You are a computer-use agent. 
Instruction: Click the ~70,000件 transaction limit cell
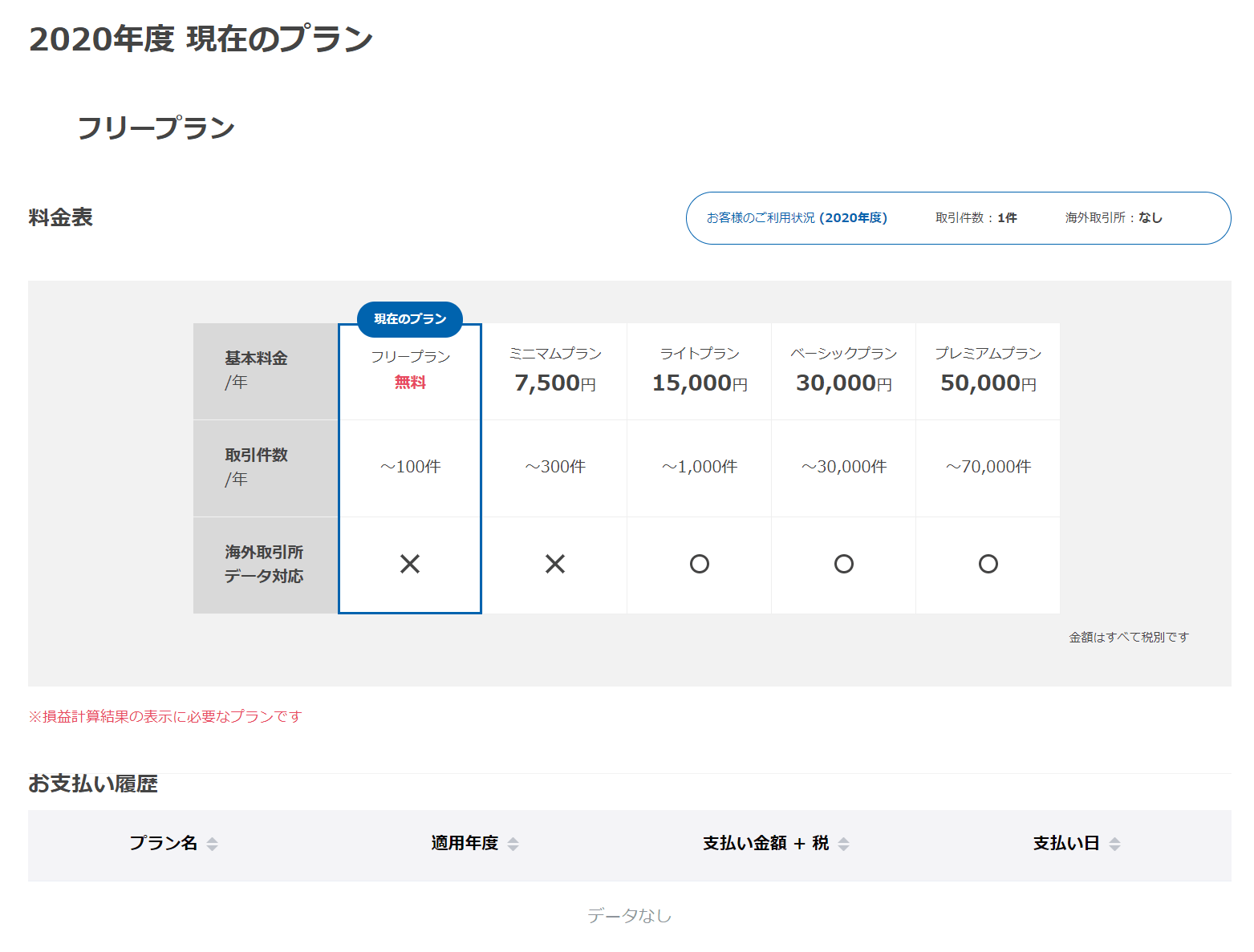point(988,467)
